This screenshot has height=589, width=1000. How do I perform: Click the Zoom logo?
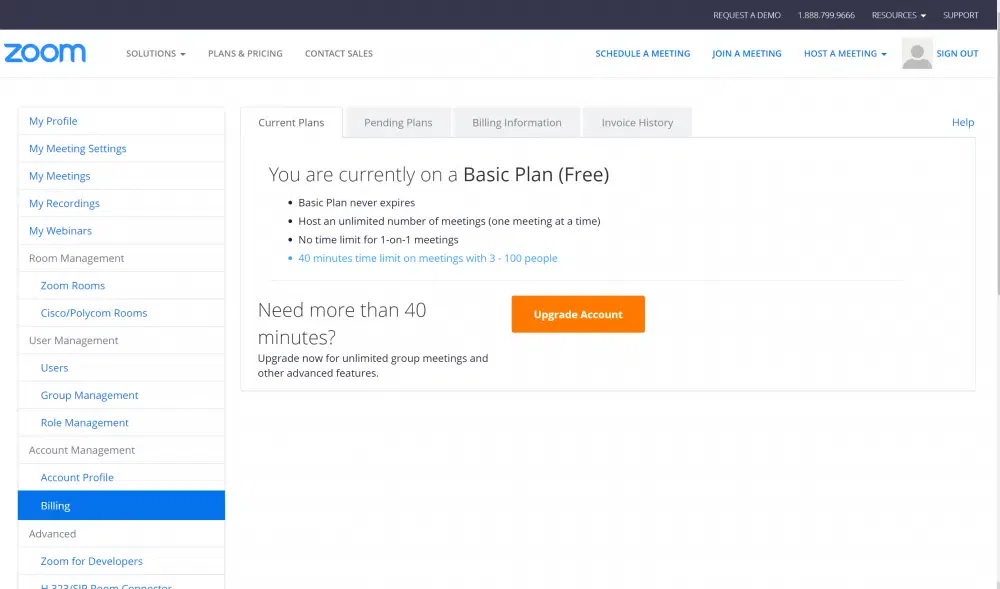[45, 53]
